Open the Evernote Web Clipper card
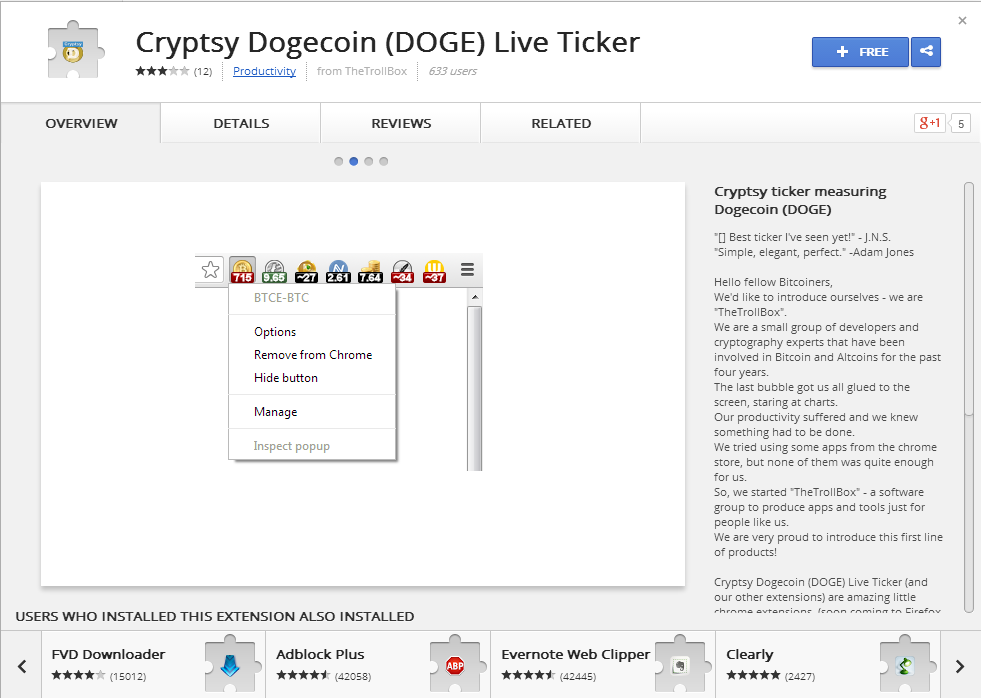The height and width of the screenshot is (698, 981). point(603,665)
